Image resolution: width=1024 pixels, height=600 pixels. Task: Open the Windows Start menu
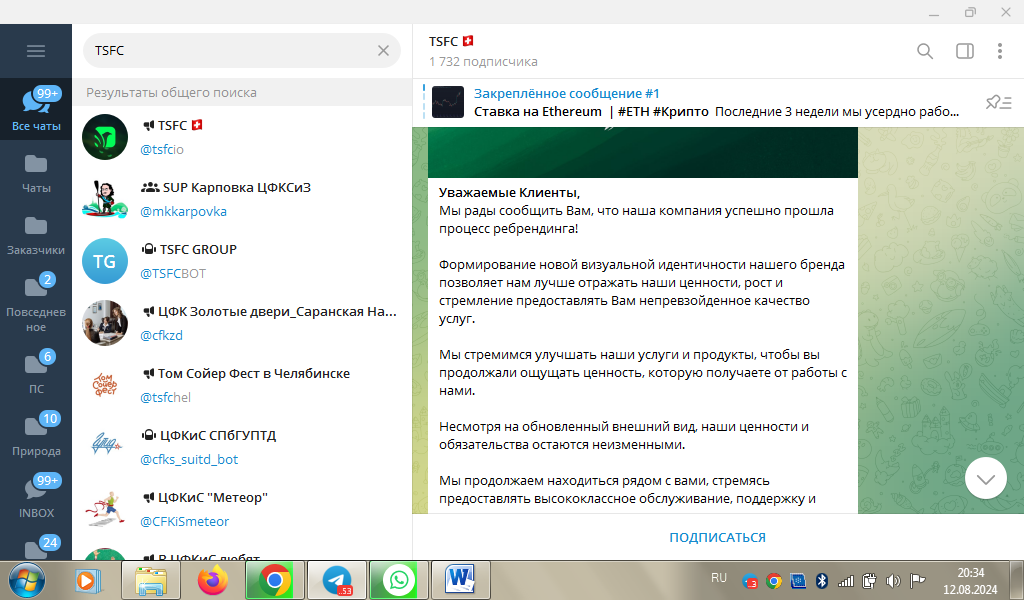(27, 580)
